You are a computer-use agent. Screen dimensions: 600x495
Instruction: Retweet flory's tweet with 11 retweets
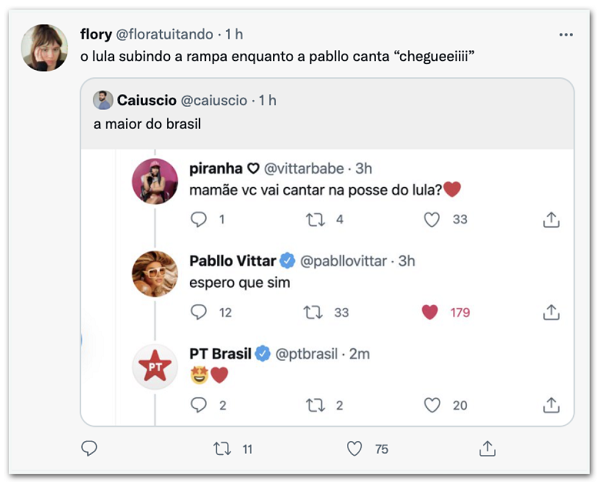(x=222, y=449)
